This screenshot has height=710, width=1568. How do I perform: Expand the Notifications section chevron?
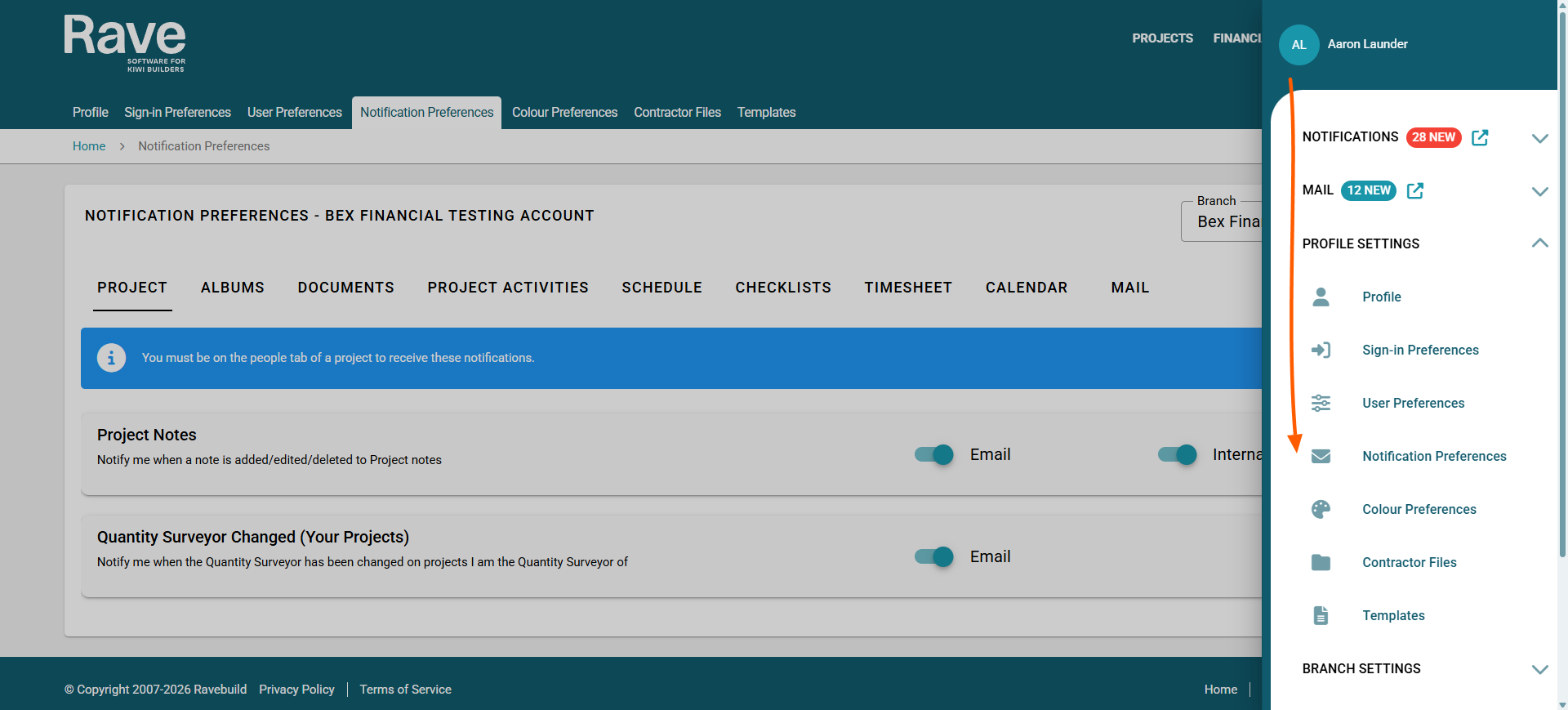1539,138
